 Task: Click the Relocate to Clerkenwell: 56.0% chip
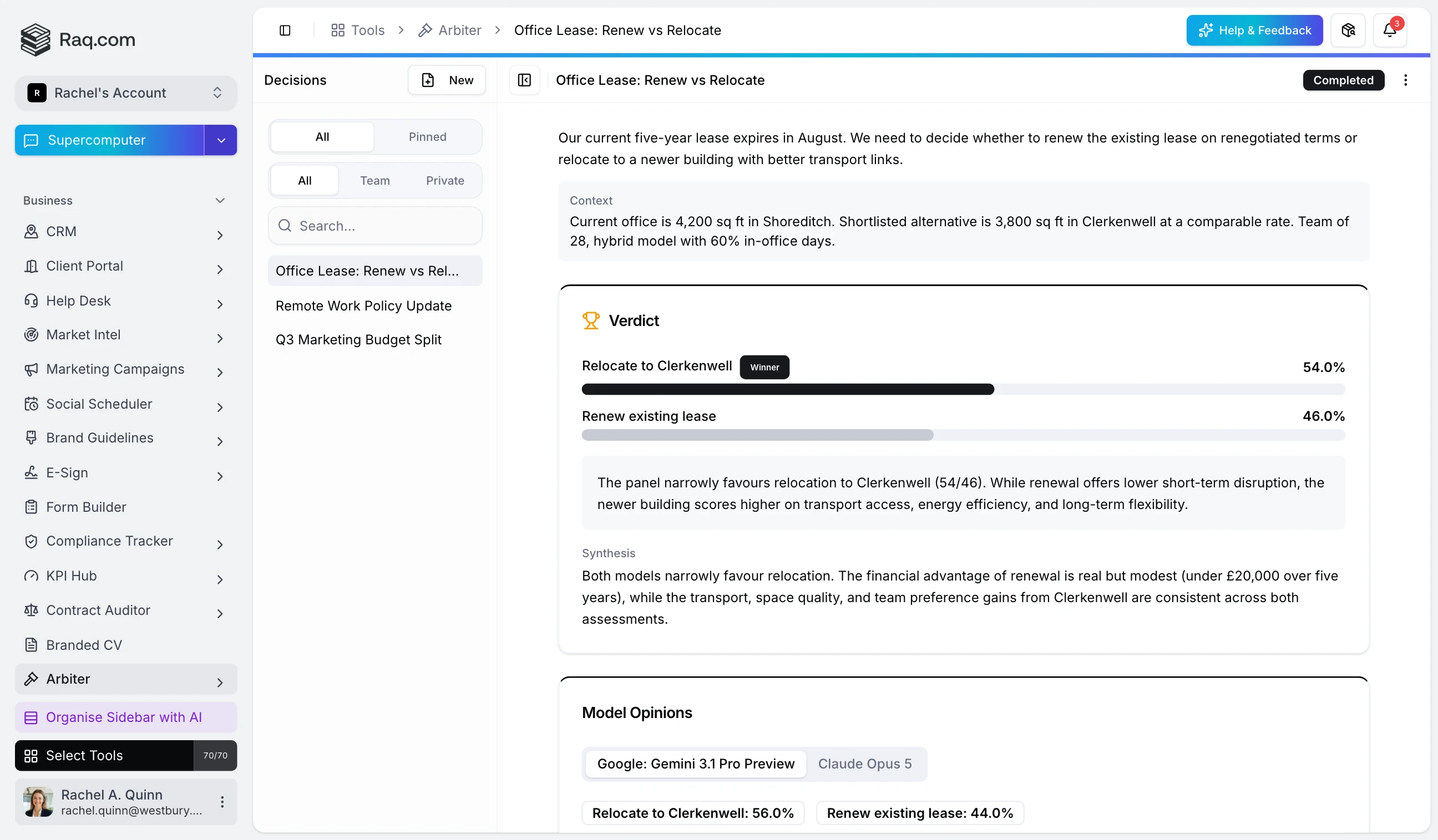coord(693,813)
